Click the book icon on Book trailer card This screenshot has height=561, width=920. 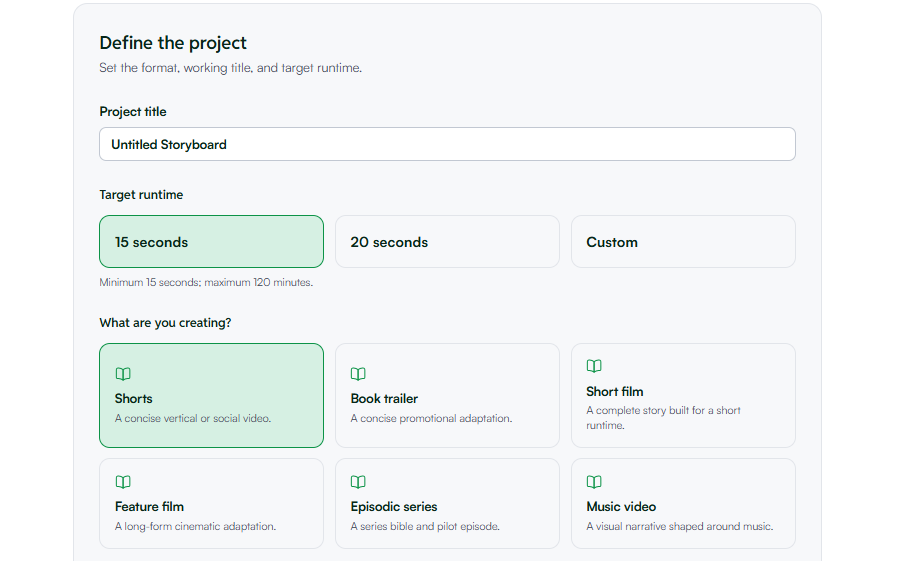(358, 374)
